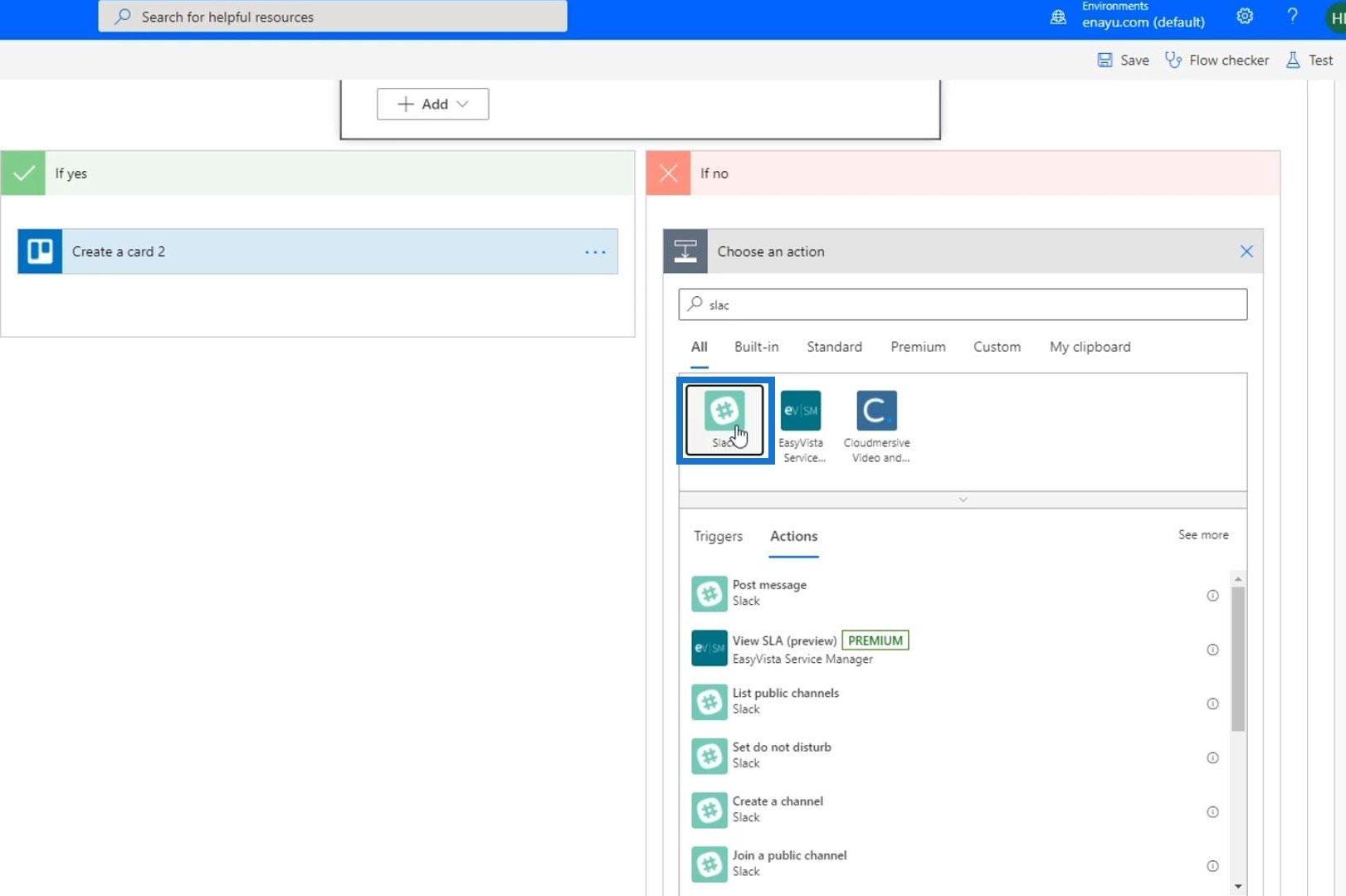Viewport: 1346px width, 896px height.
Task: Click the If yes green checkmark icon
Action: tap(23, 173)
